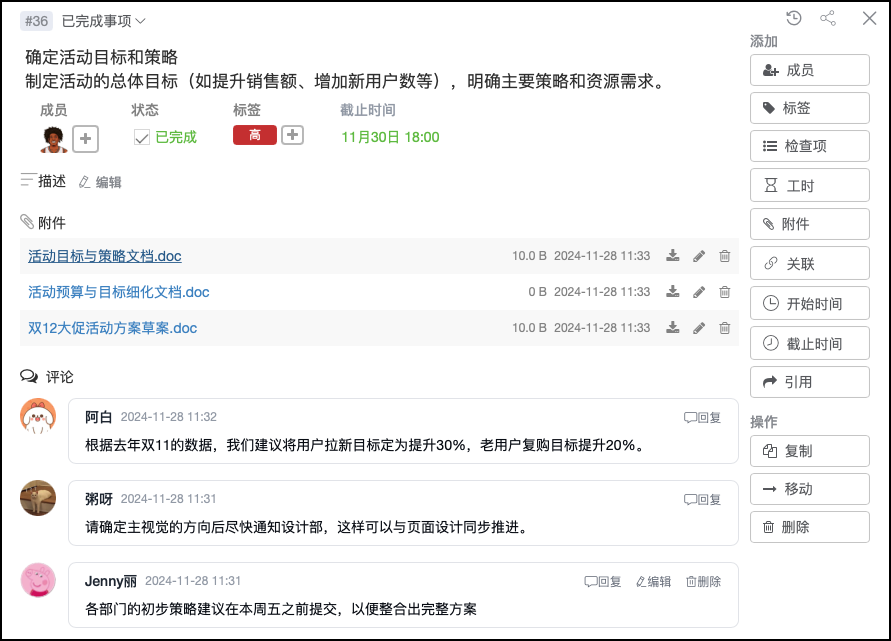Click the 附件 paperclip section header

coord(43,222)
